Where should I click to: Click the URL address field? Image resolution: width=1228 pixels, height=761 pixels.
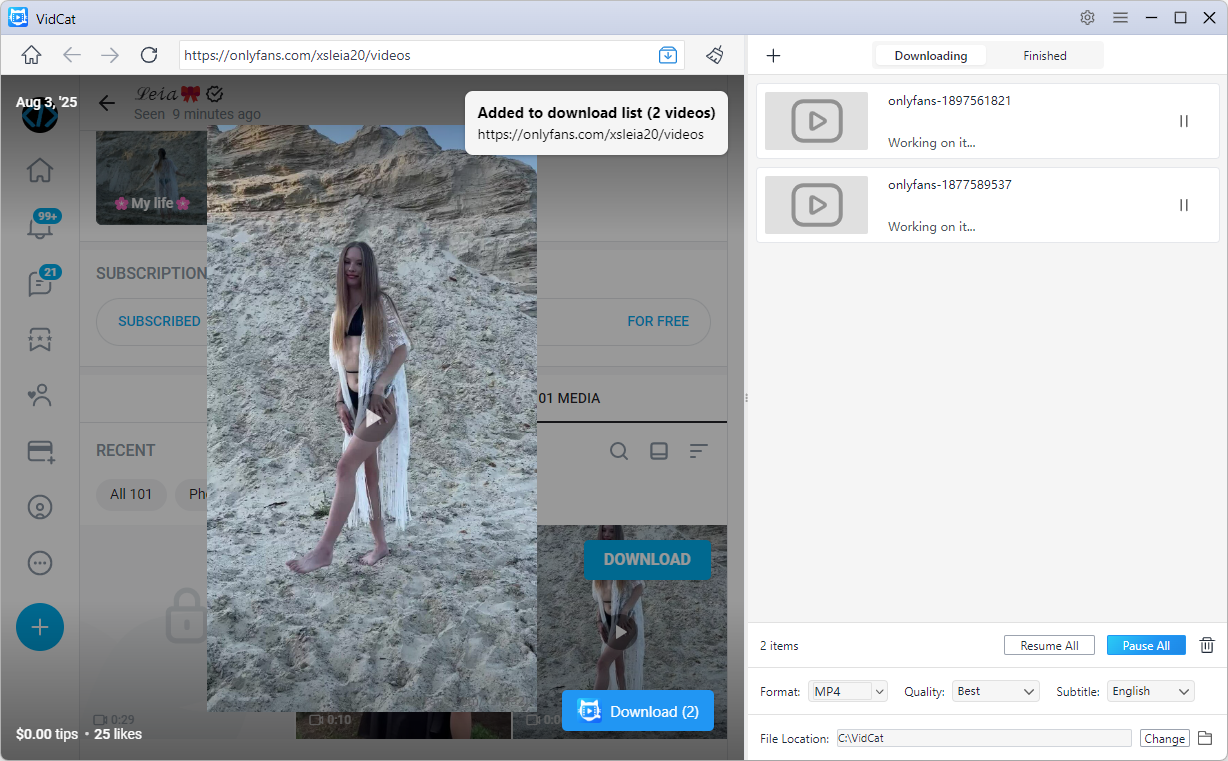pyautogui.click(x=418, y=55)
